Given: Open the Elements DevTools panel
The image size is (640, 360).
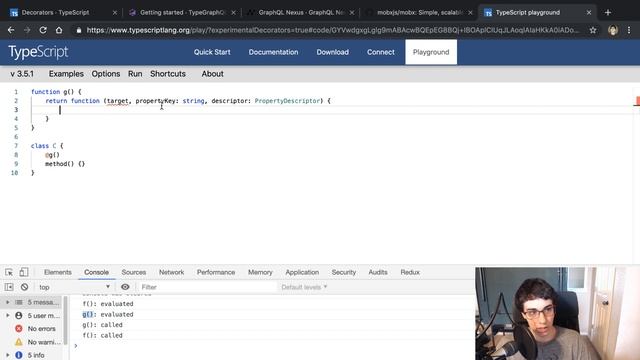Looking at the screenshot, I should pyautogui.click(x=58, y=272).
